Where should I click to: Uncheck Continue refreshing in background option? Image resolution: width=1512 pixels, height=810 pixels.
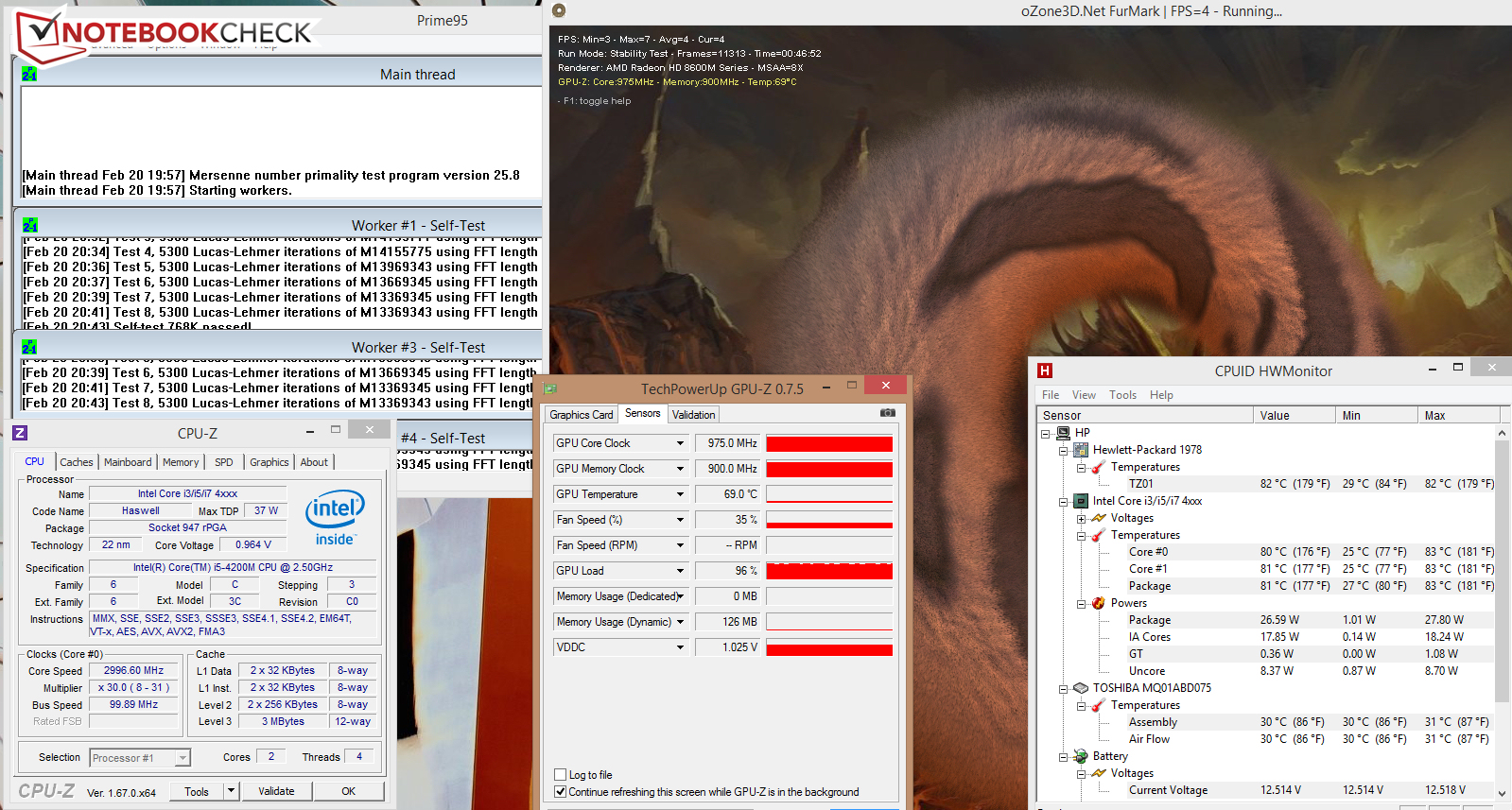(x=561, y=792)
